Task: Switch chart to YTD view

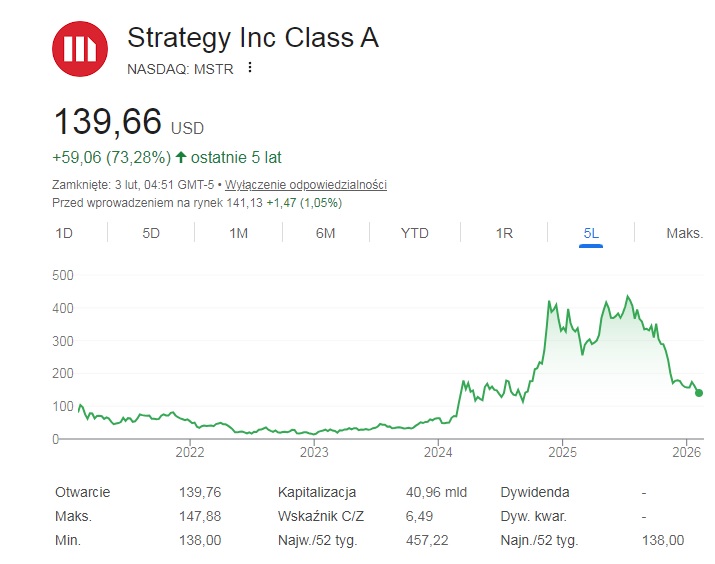Action: [x=414, y=233]
